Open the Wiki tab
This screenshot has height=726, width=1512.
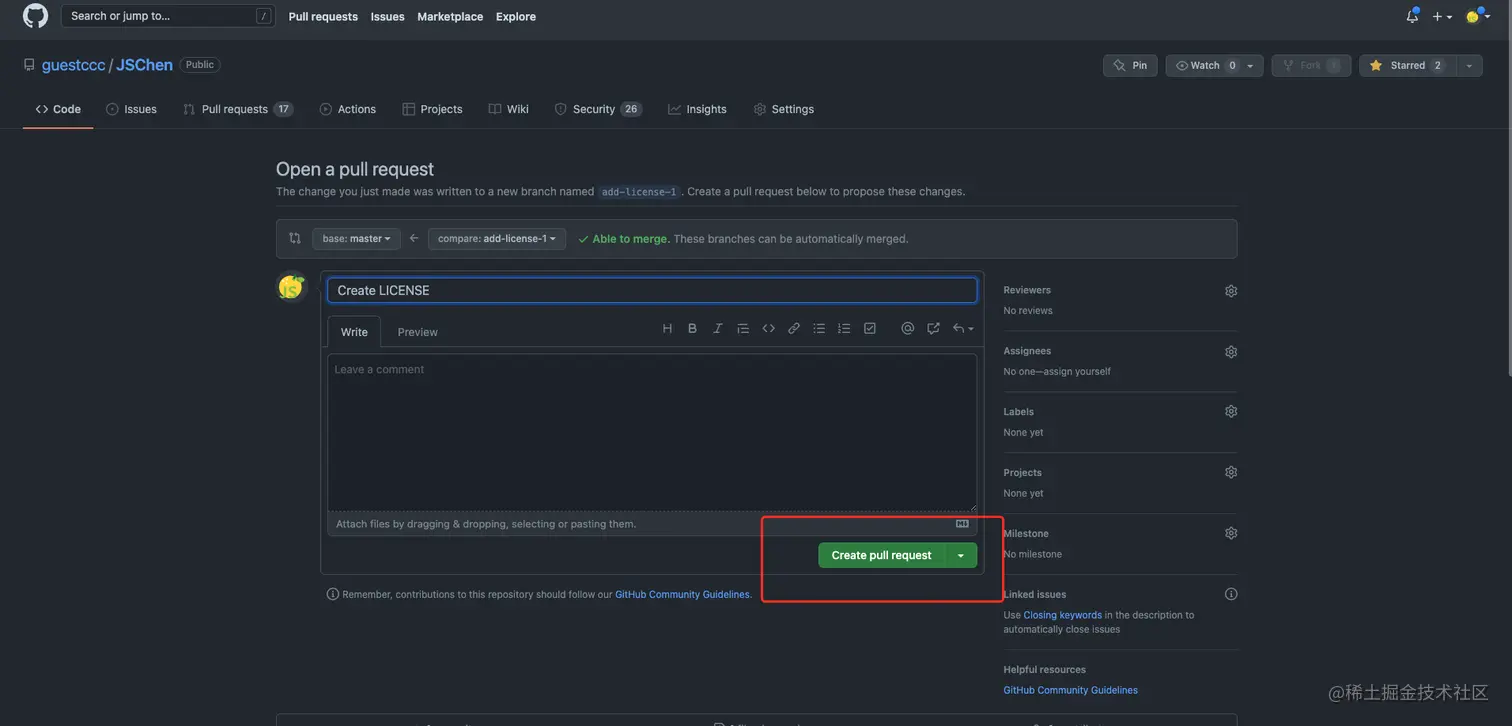click(x=508, y=109)
